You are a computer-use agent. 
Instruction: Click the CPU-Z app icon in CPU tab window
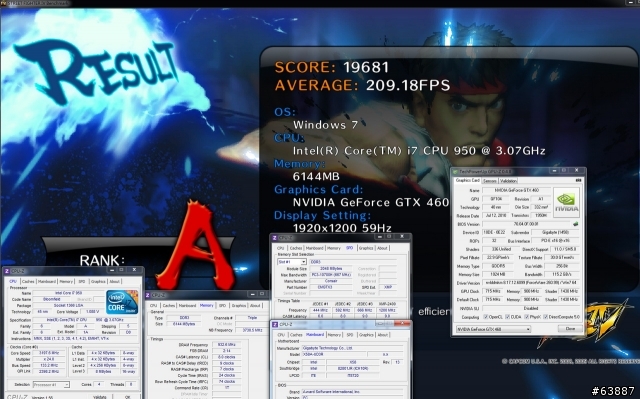(x=7, y=271)
